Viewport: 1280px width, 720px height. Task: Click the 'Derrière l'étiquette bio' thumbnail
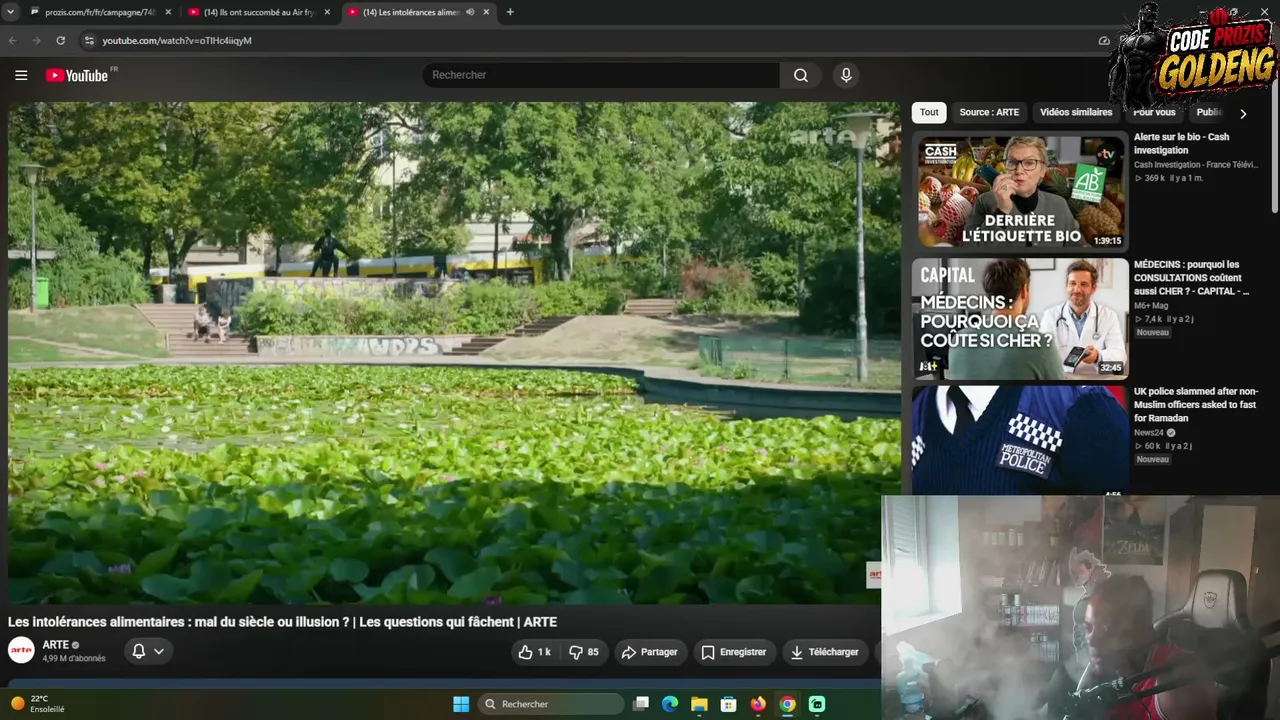tap(1020, 190)
